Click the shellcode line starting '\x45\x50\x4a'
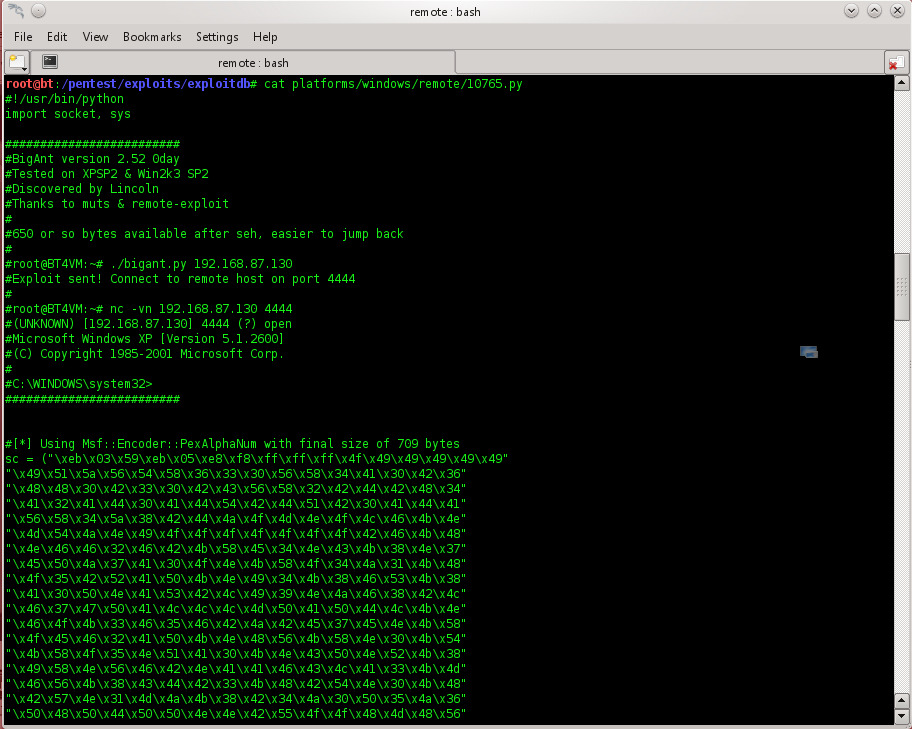Viewport: 912px width, 729px height. (x=236, y=564)
